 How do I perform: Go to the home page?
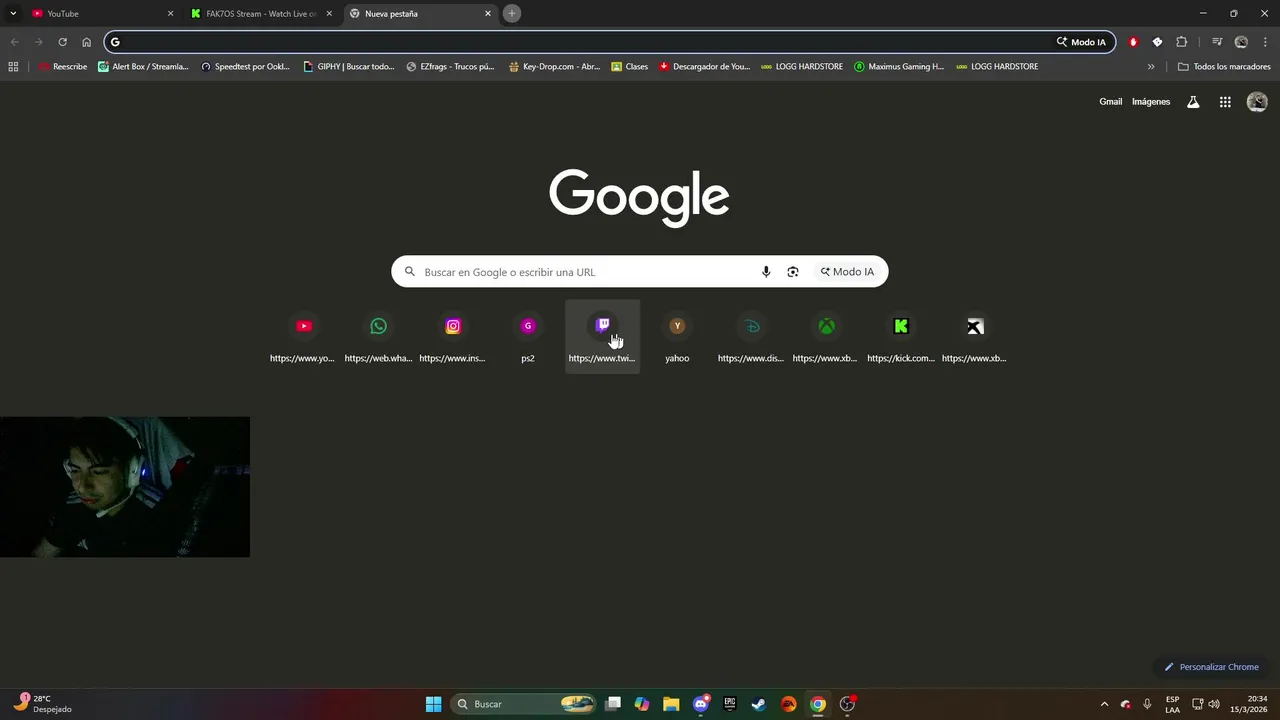point(87,42)
